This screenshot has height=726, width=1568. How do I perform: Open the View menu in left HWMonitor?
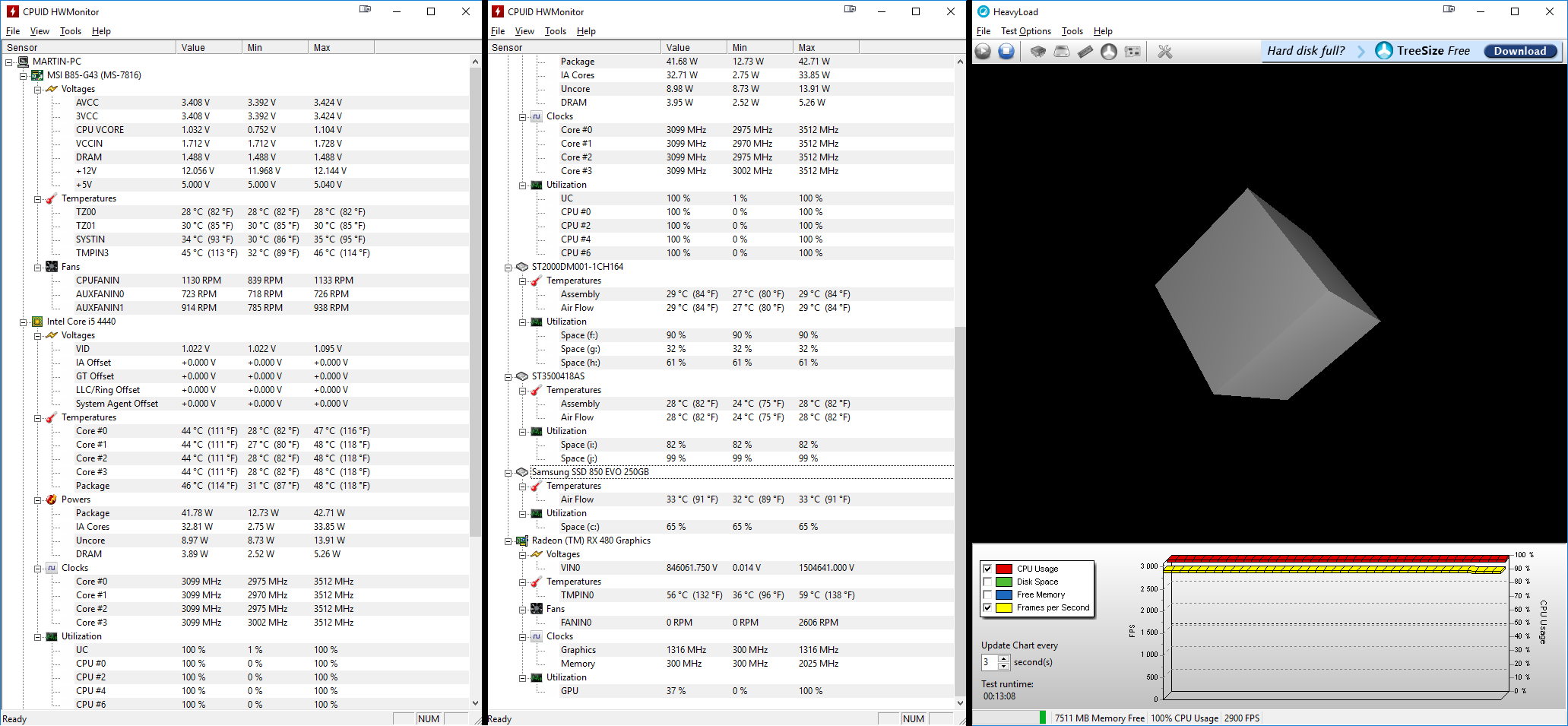(x=40, y=31)
